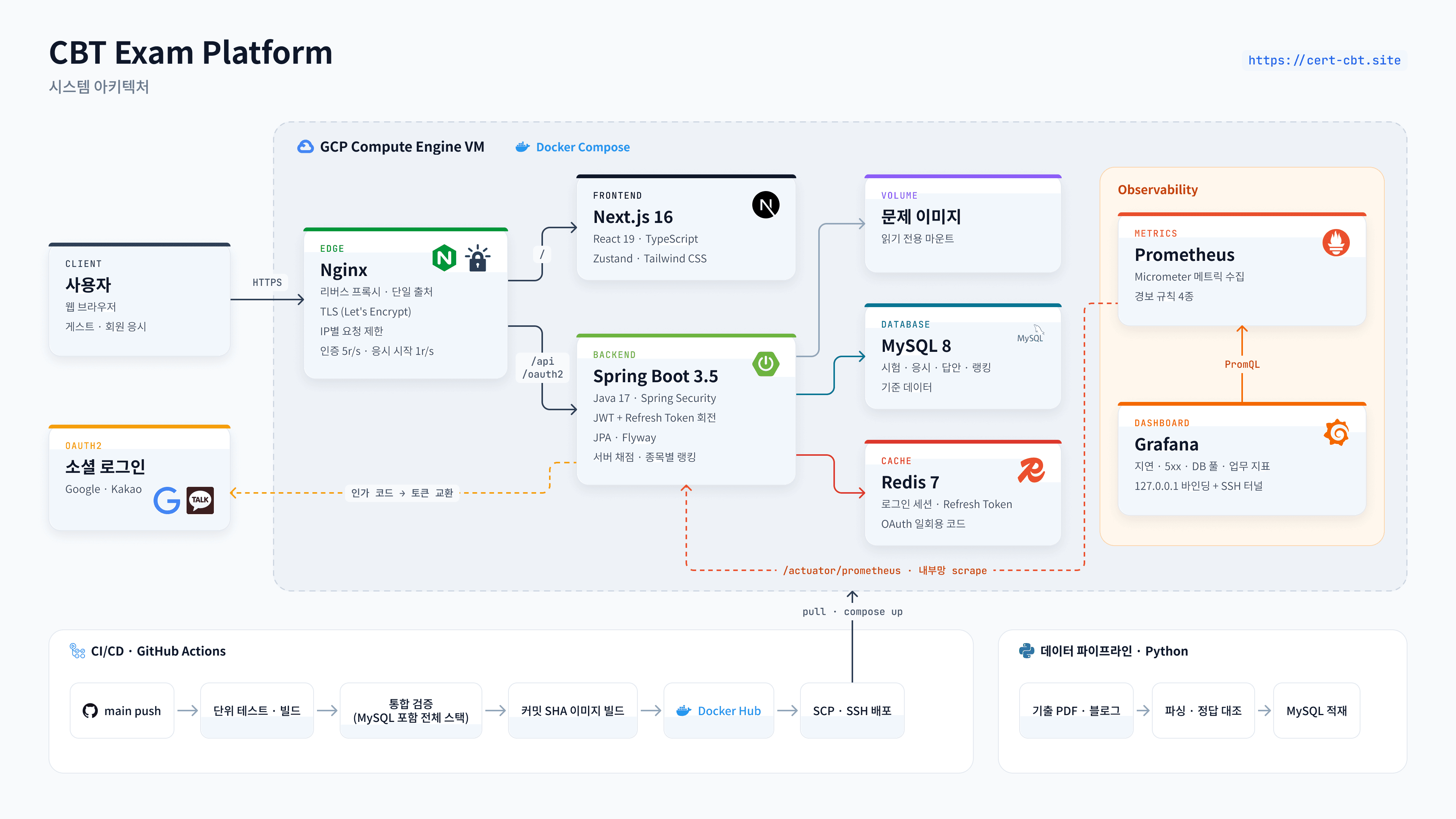Click the / route label near Next.js
Image resolution: width=1456 pixels, height=819 pixels.
(541, 254)
